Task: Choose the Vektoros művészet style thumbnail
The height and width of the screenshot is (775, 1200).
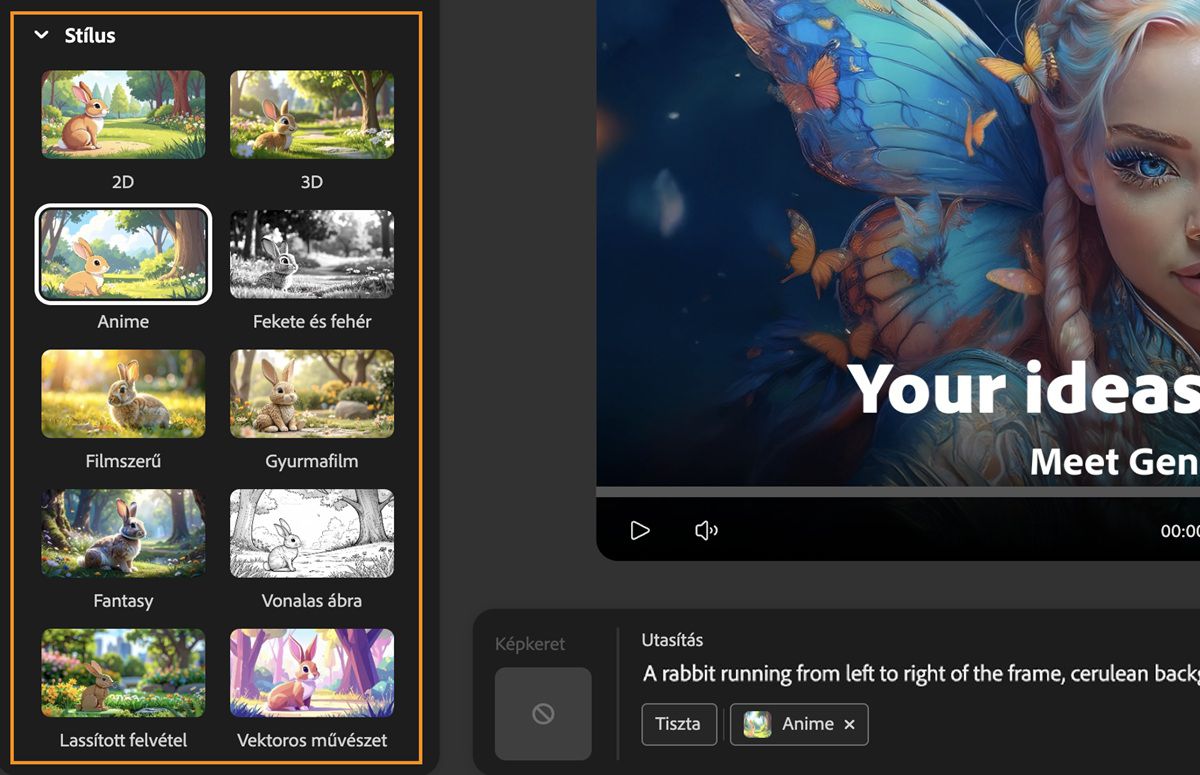Action: tap(312, 673)
